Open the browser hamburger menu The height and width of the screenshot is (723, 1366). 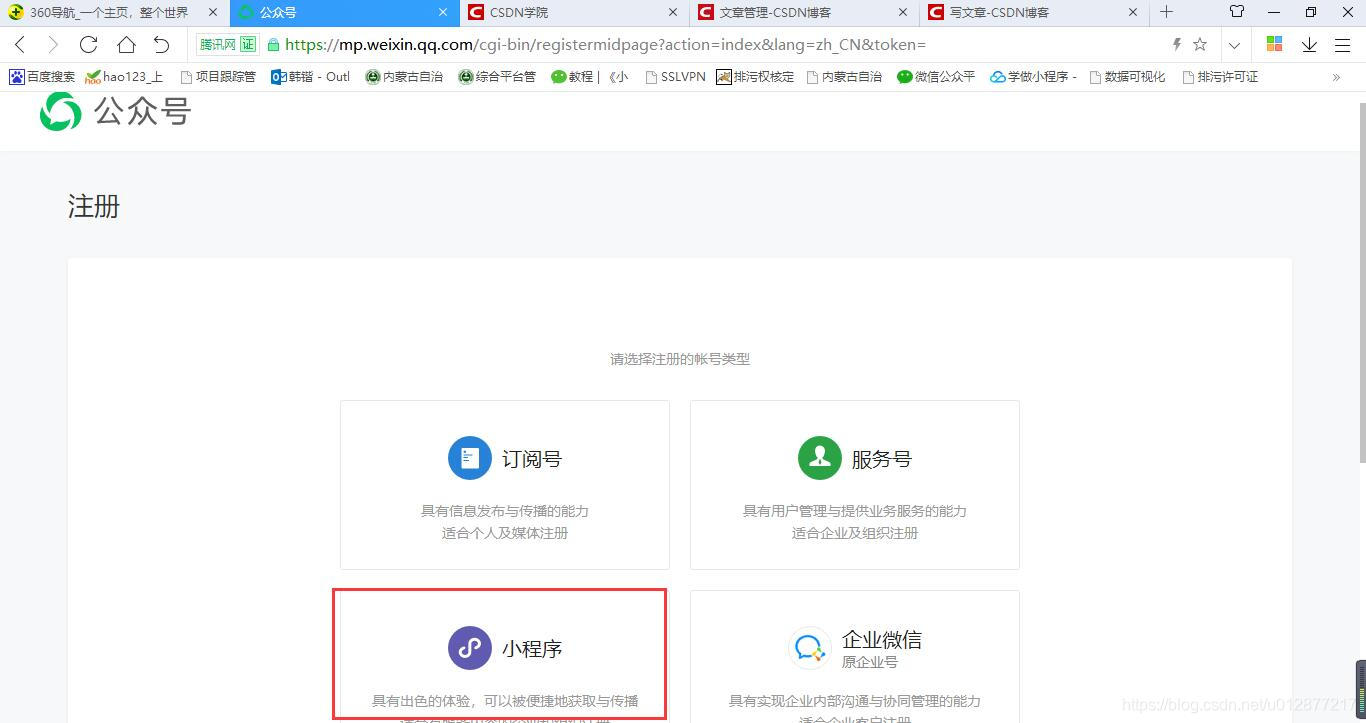pos(1343,45)
